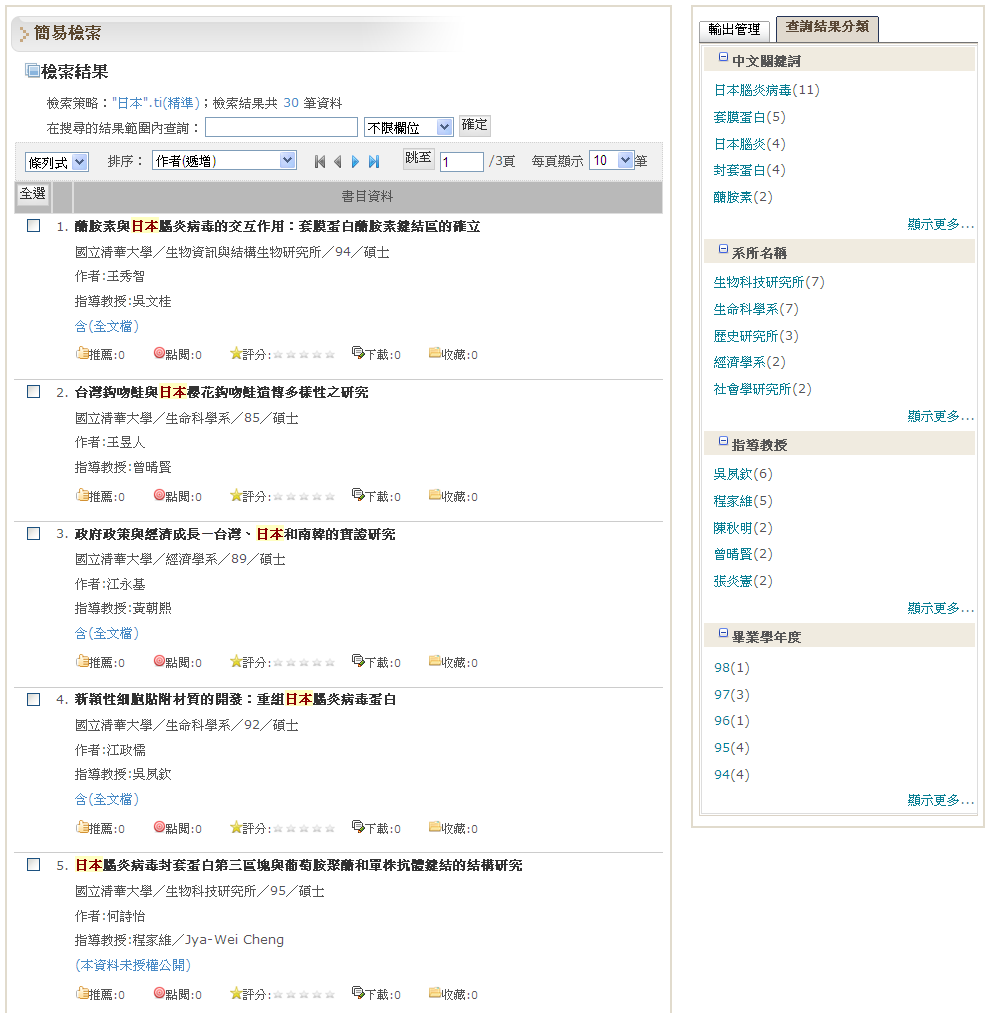The image size is (990, 1013).
Task: Collapse the 中文關鍵詞 category section
Action: point(723,59)
